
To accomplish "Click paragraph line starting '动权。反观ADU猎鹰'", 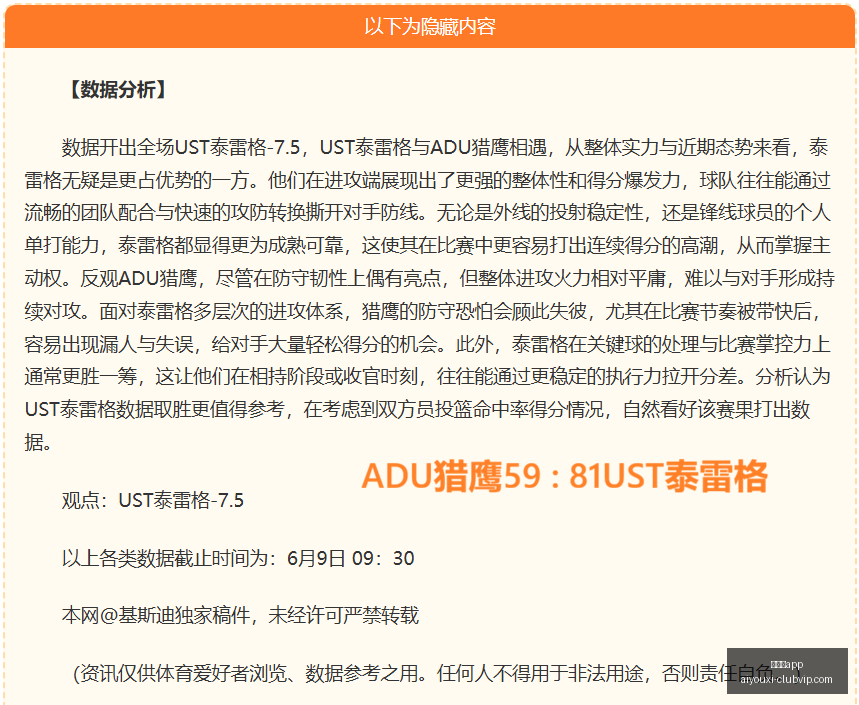I will click(x=430, y=279).
